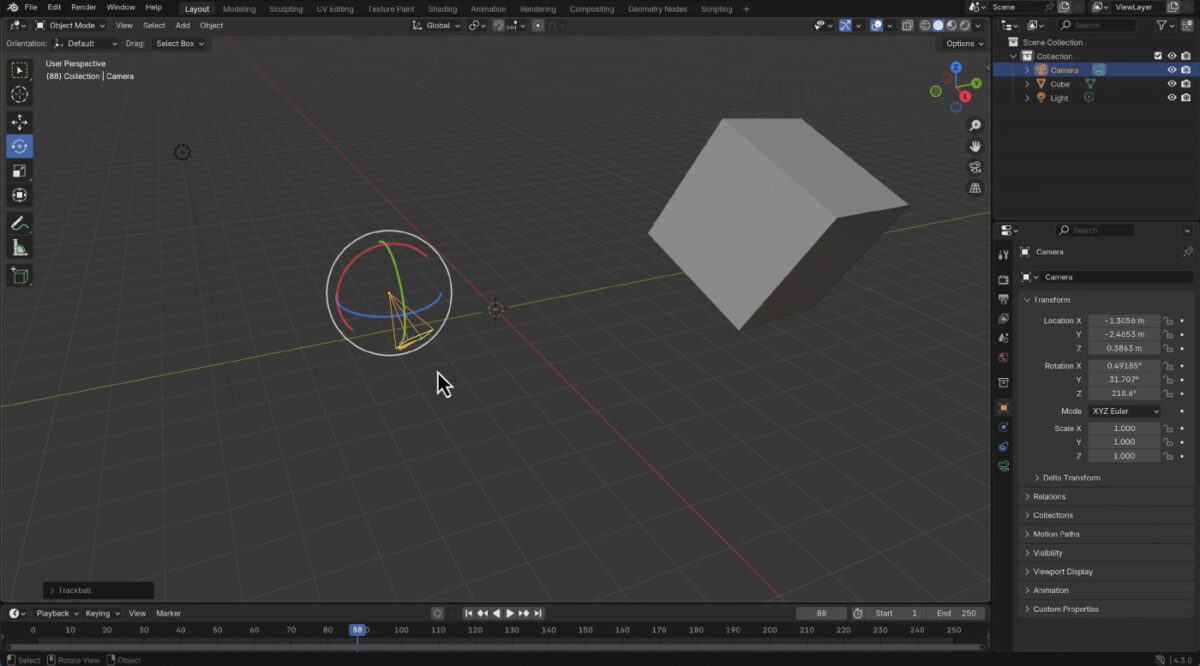1200x666 pixels.
Task: Open the Add menu in viewport header
Action: (182, 25)
